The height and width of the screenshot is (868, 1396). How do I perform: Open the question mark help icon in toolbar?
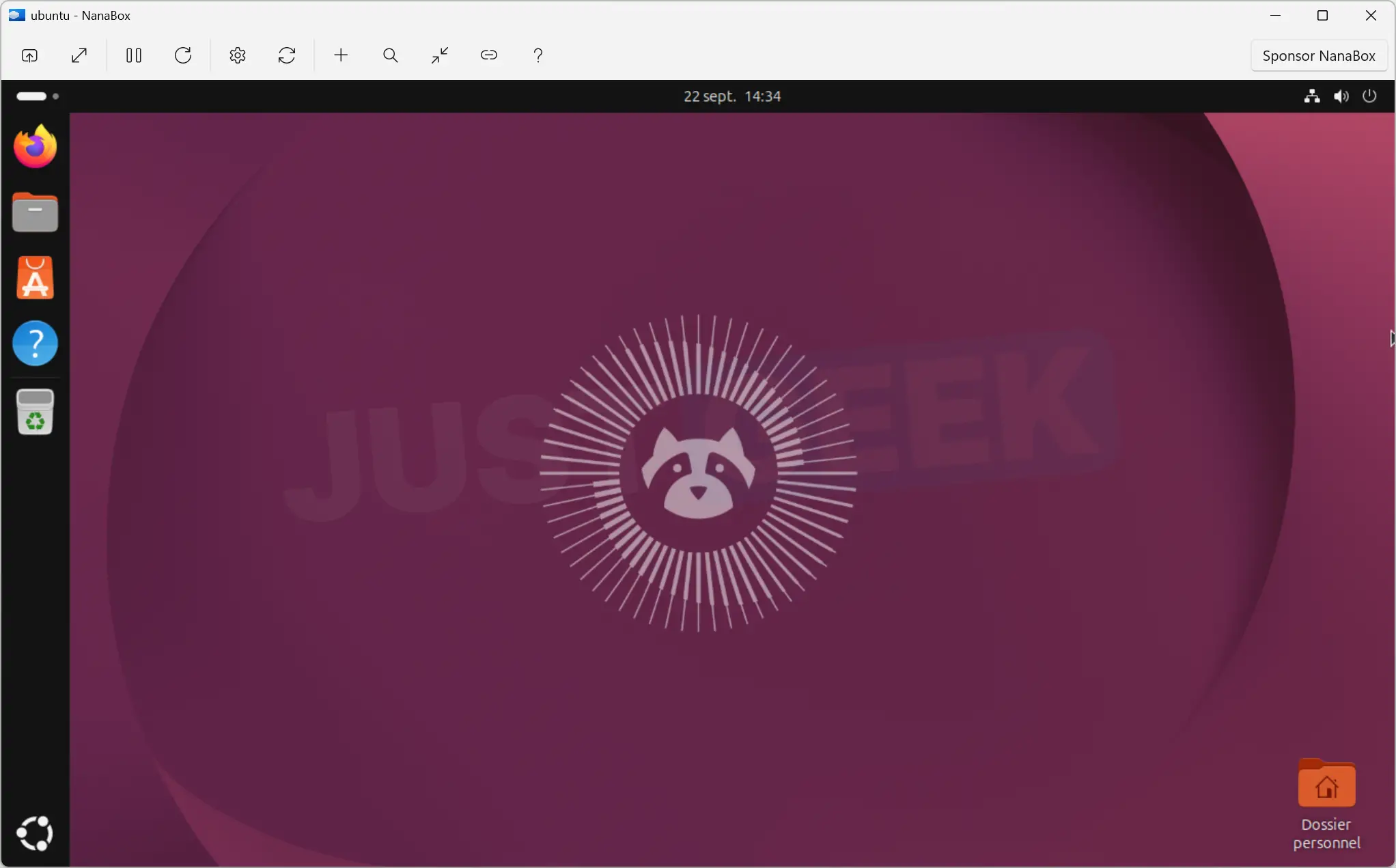[538, 55]
